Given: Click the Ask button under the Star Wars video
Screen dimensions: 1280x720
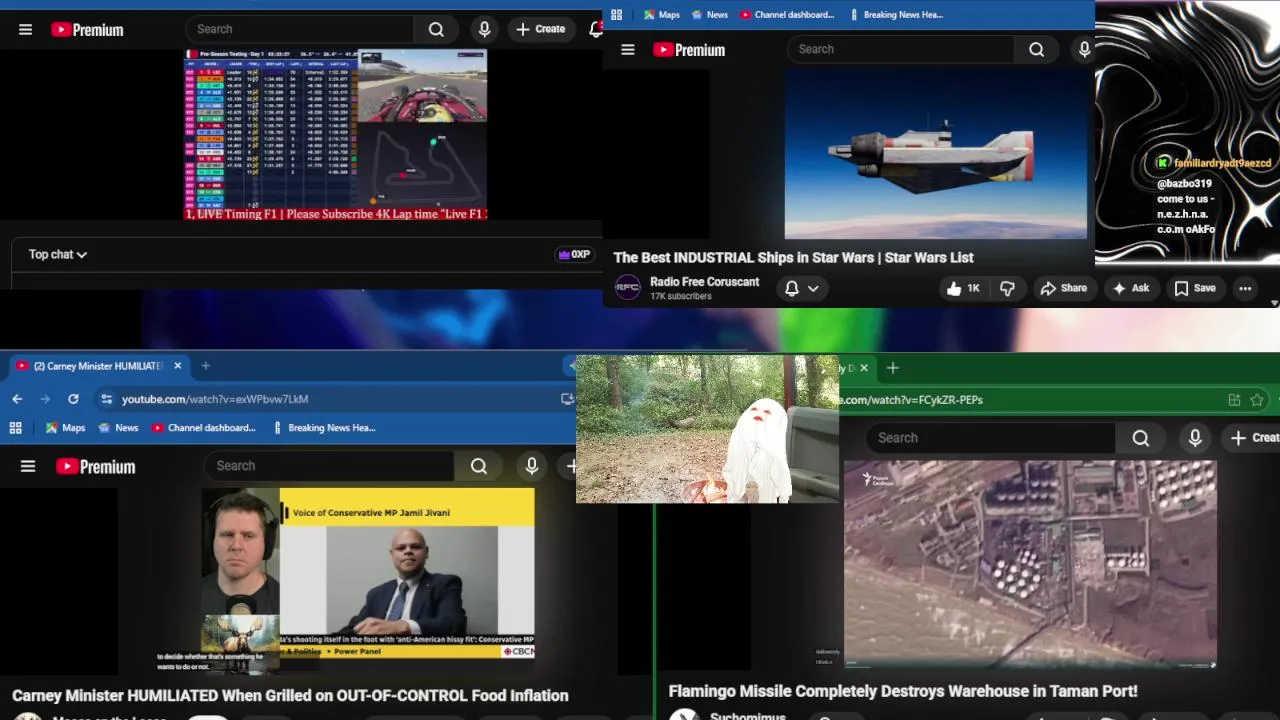Looking at the screenshot, I should pyautogui.click(x=1131, y=288).
